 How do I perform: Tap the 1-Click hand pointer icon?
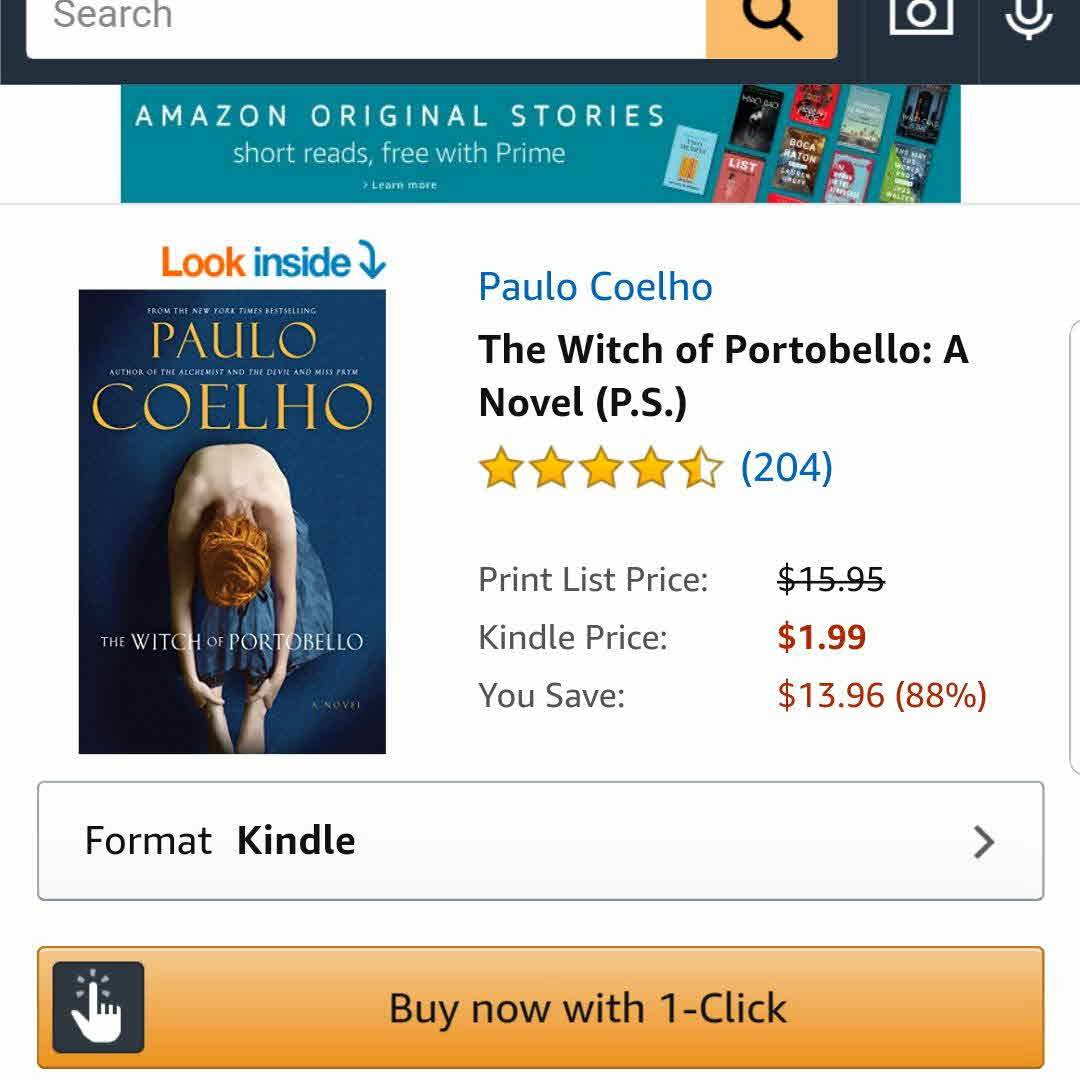pos(98,1007)
